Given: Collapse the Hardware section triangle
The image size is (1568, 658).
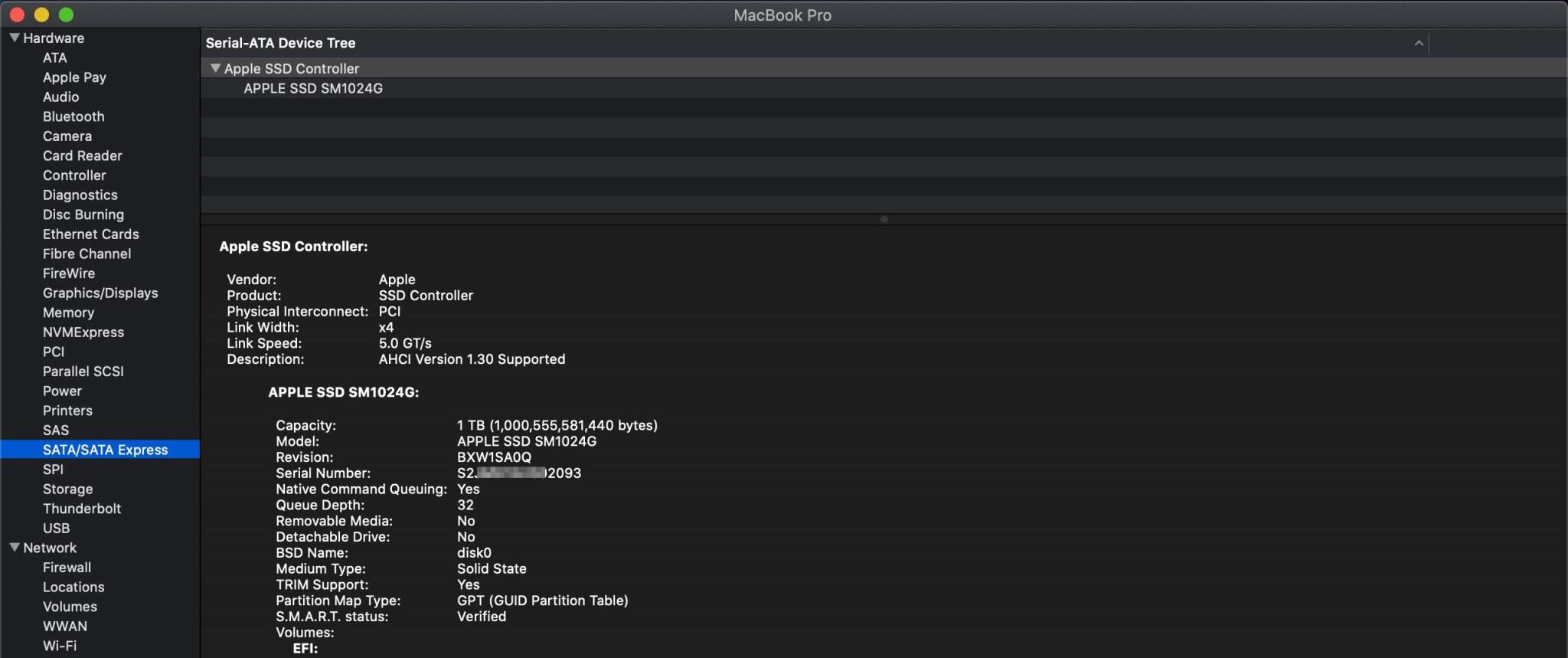Looking at the screenshot, I should point(15,38).
